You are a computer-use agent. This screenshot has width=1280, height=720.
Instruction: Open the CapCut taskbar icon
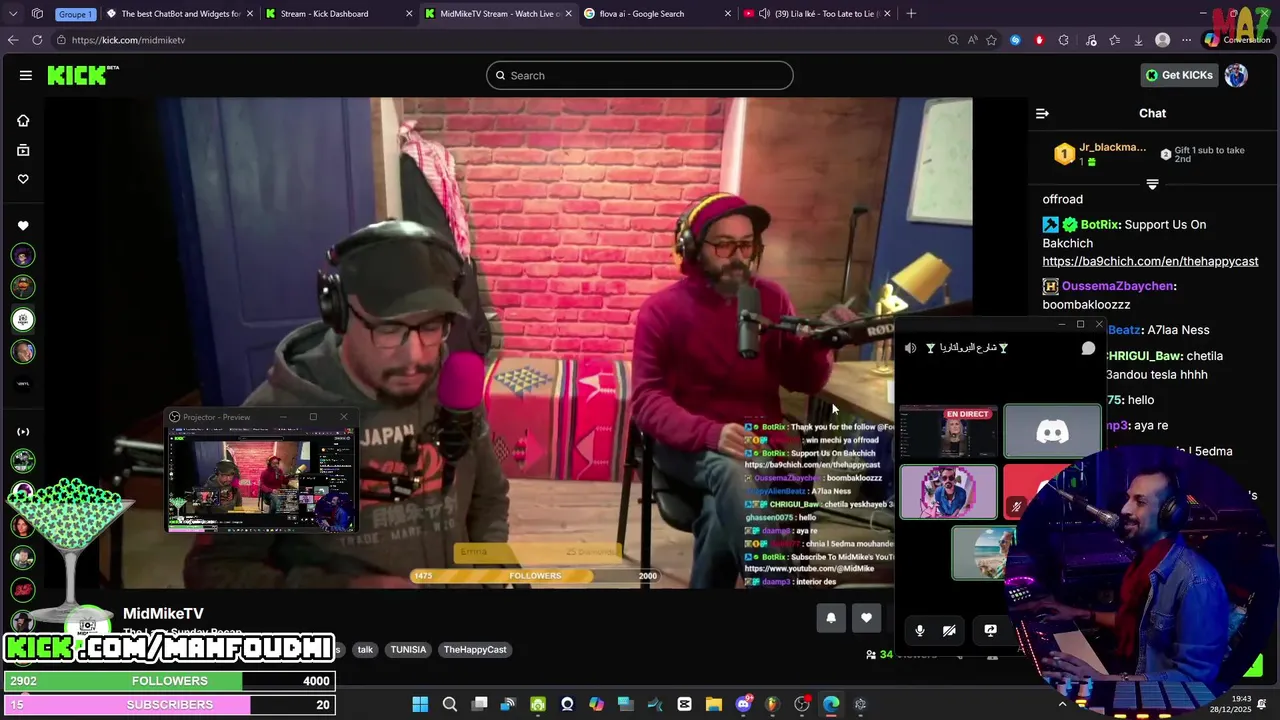[684, 704]
